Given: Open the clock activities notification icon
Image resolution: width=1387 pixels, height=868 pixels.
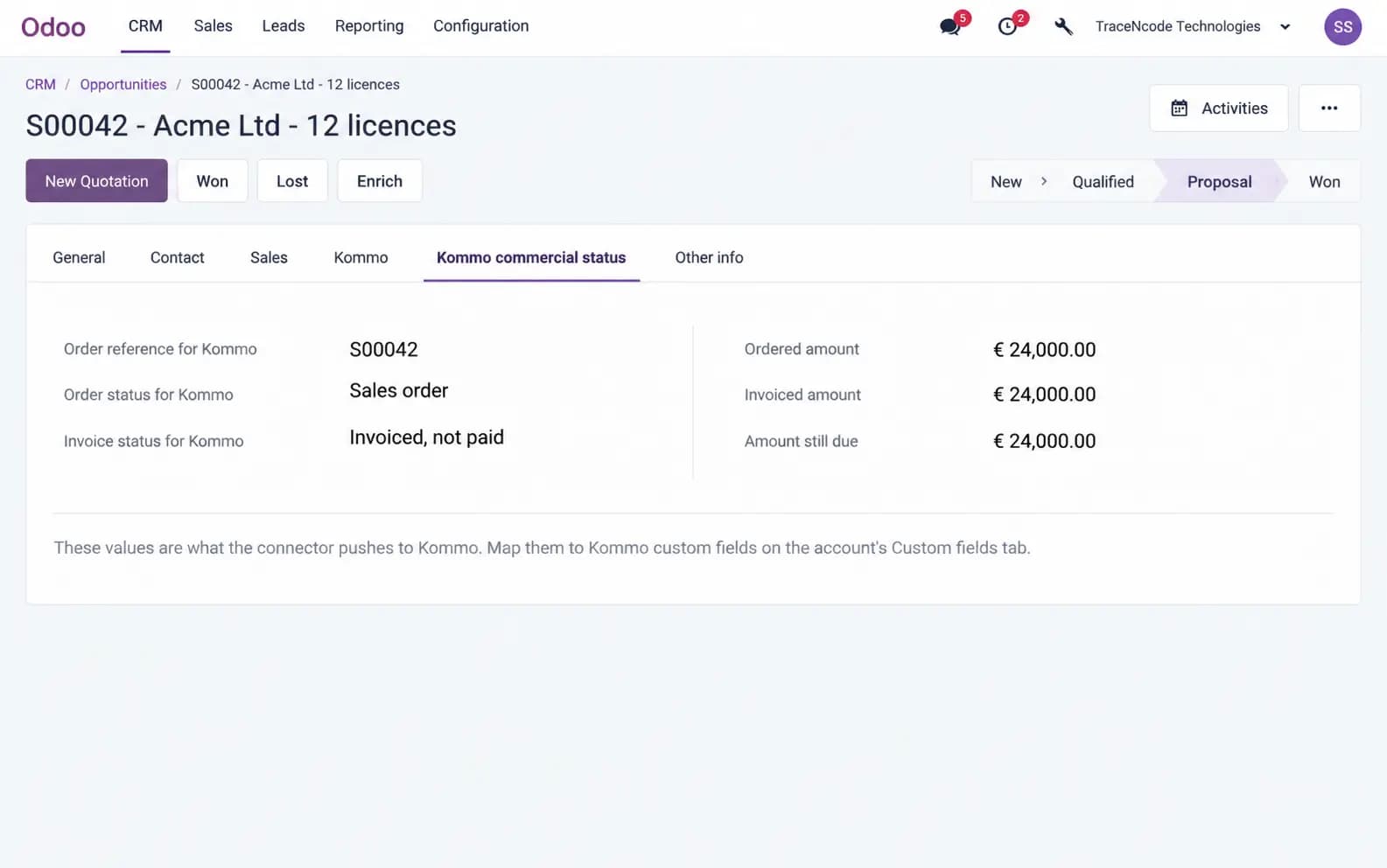Looking at the screenshot, I should pyautogui.click(x=1007, y=27).
